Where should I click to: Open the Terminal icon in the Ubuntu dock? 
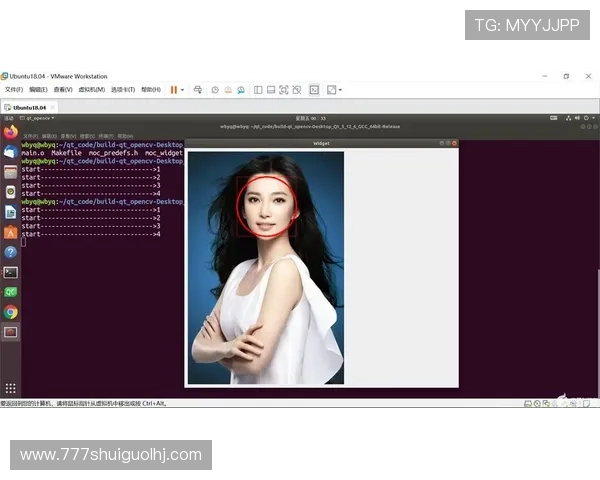[x=11, y=273]
